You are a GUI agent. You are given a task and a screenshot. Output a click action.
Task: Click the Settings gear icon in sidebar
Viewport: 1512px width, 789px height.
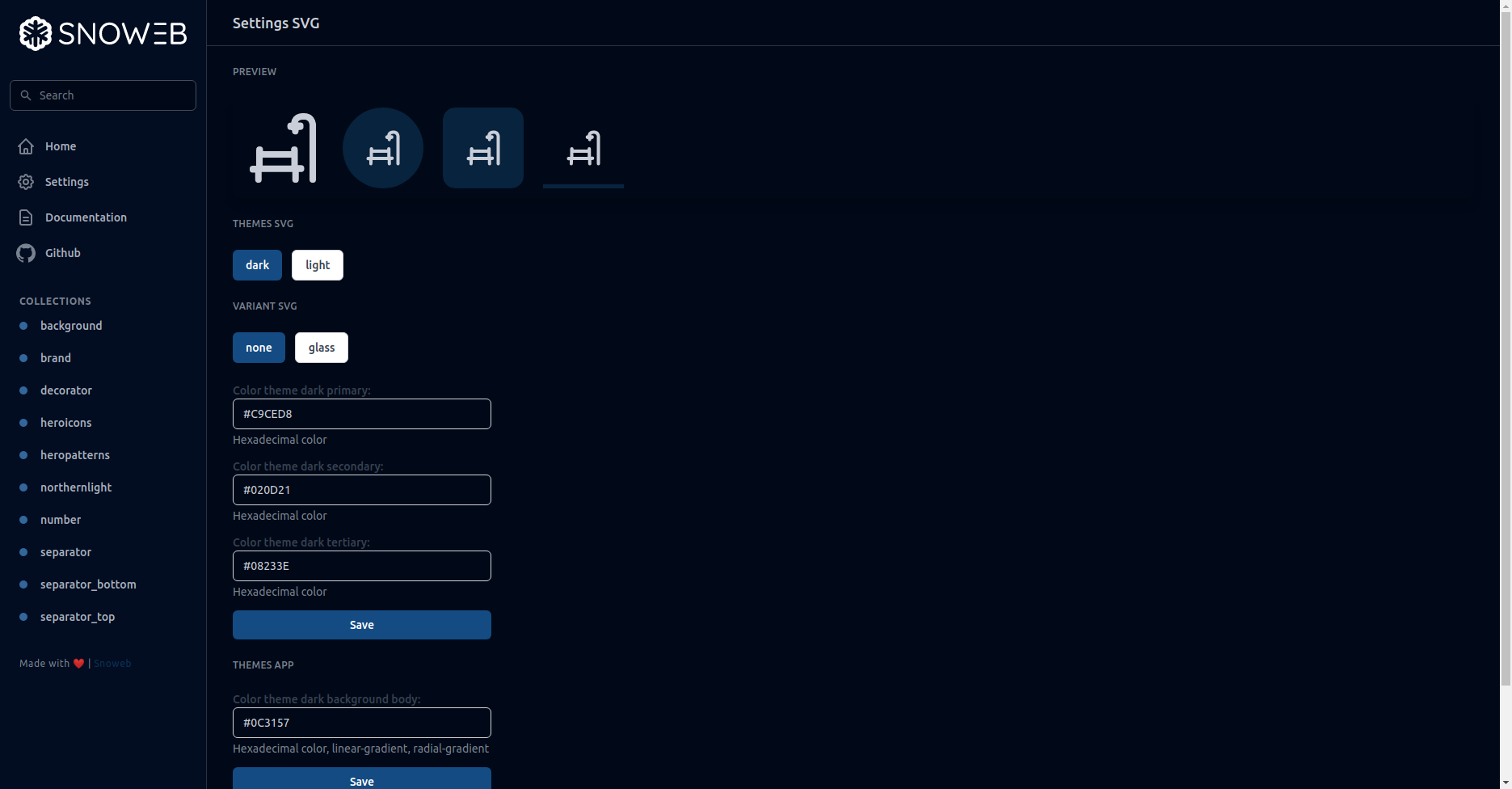click(x=25, y=182)
